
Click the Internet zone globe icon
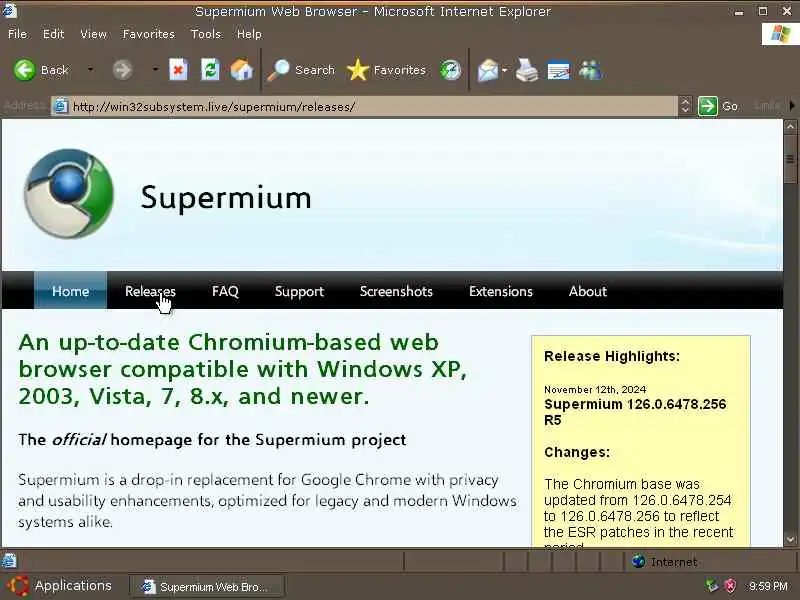(x=638, y=561)
